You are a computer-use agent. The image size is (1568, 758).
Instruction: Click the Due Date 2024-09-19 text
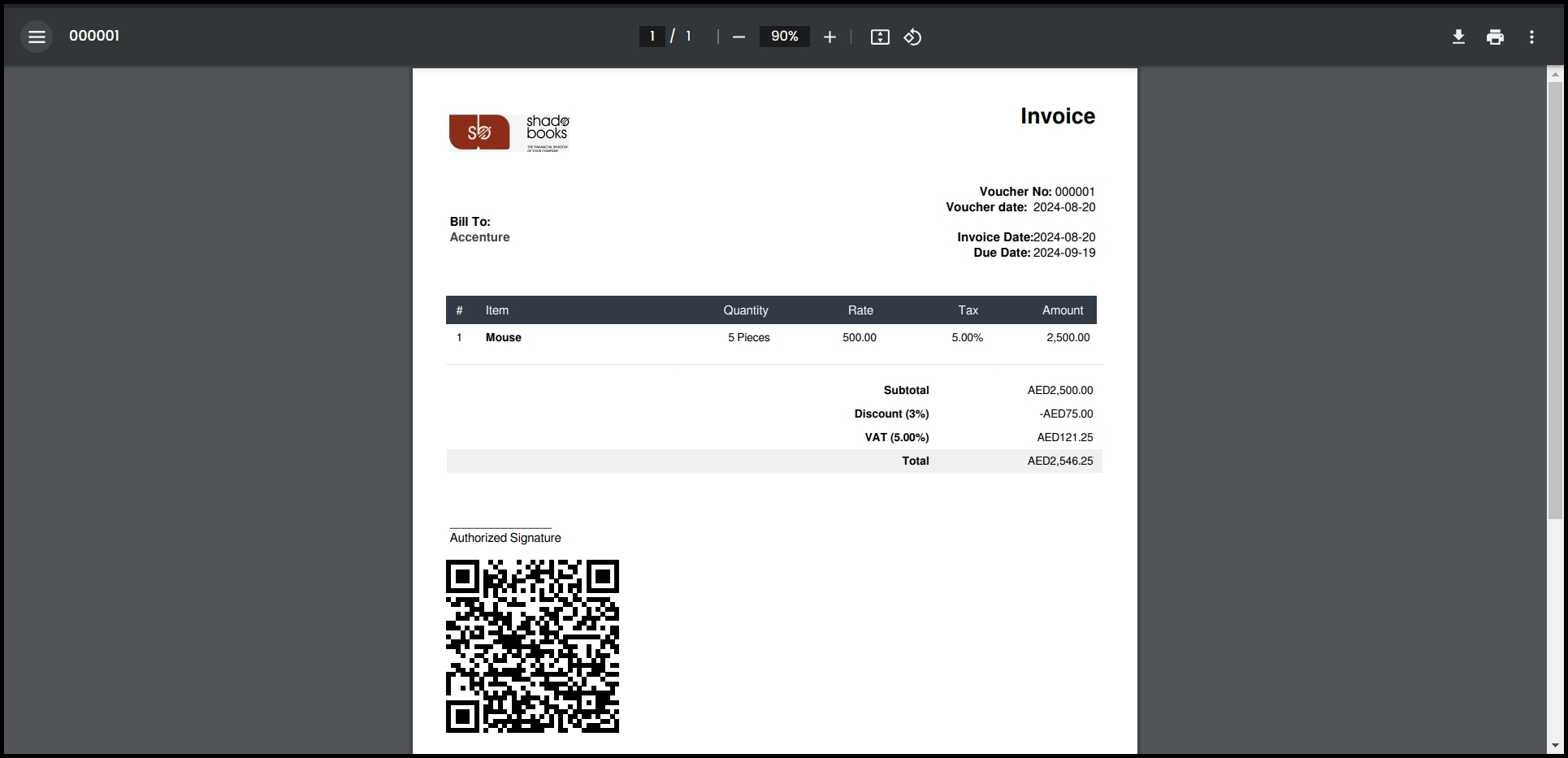[x=1034, y=253]
